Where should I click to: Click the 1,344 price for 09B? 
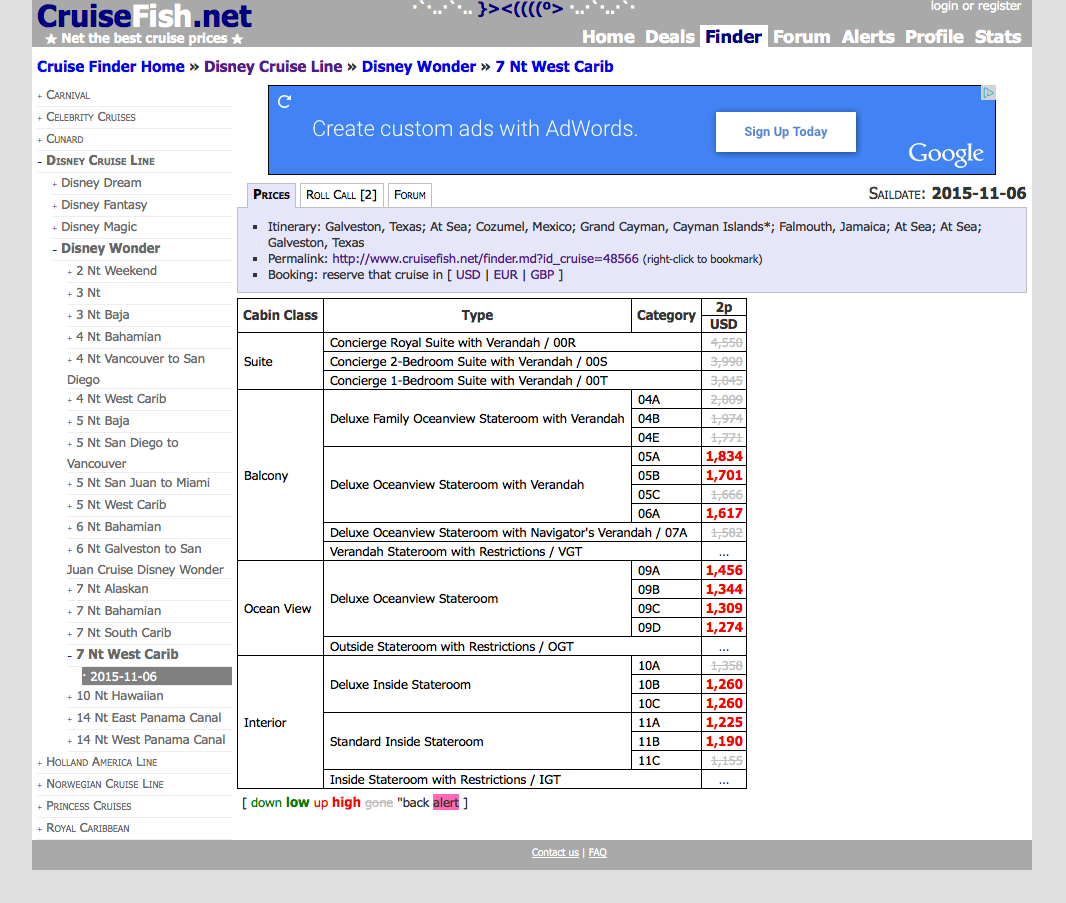(724, 590)
